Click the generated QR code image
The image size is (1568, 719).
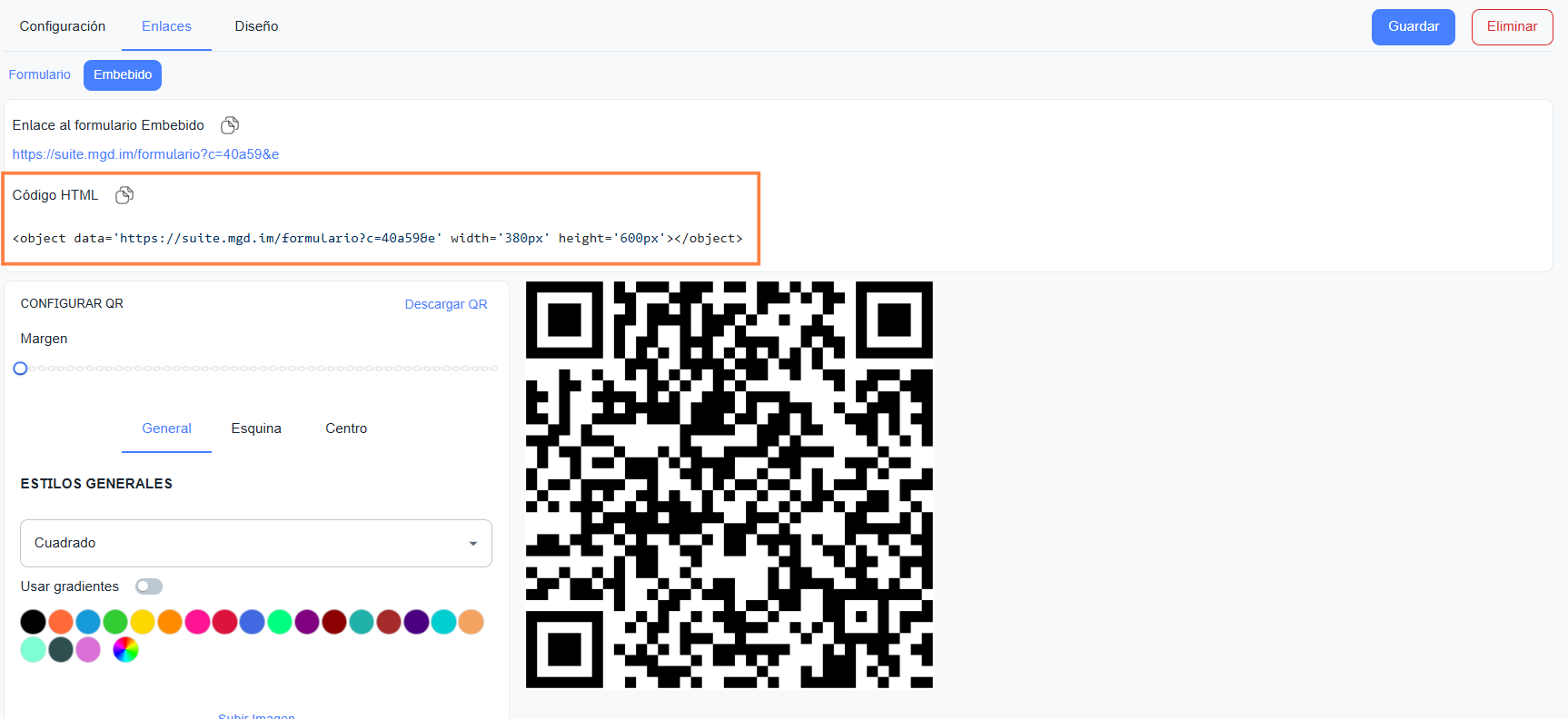(729, 485)
